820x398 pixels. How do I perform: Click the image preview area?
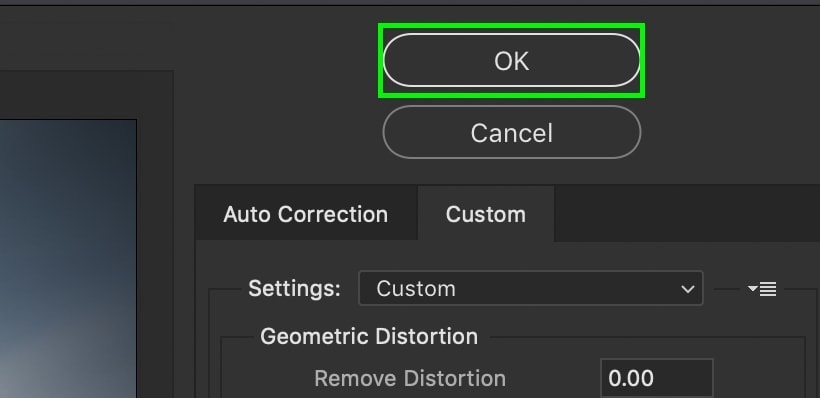[68, 258]
